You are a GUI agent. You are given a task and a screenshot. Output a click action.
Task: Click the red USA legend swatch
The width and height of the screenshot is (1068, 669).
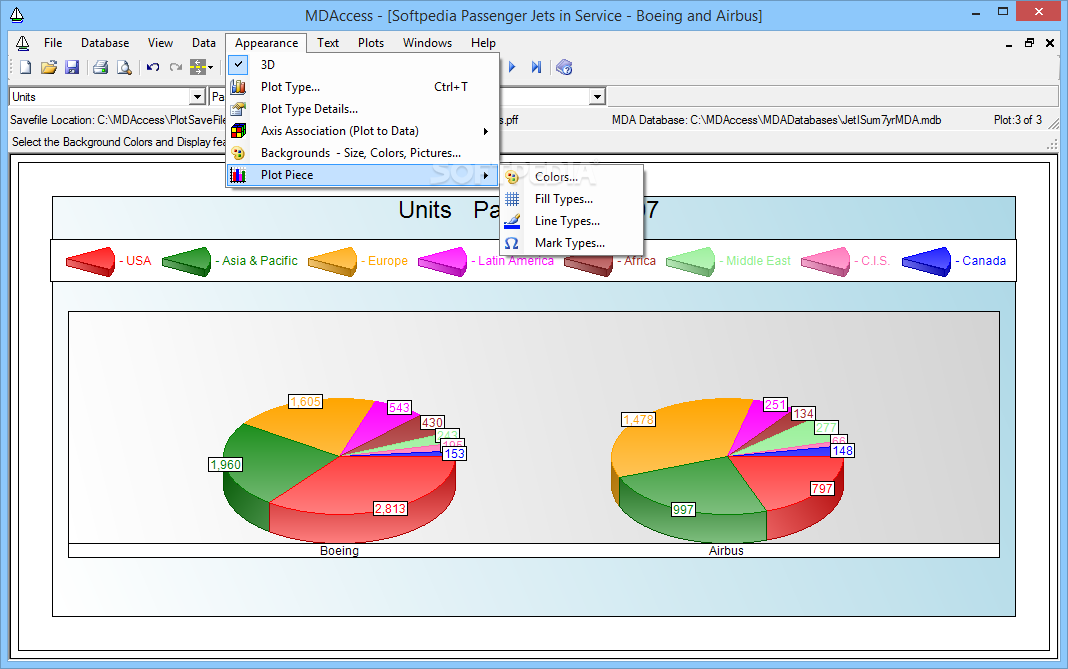click(91, 262)
